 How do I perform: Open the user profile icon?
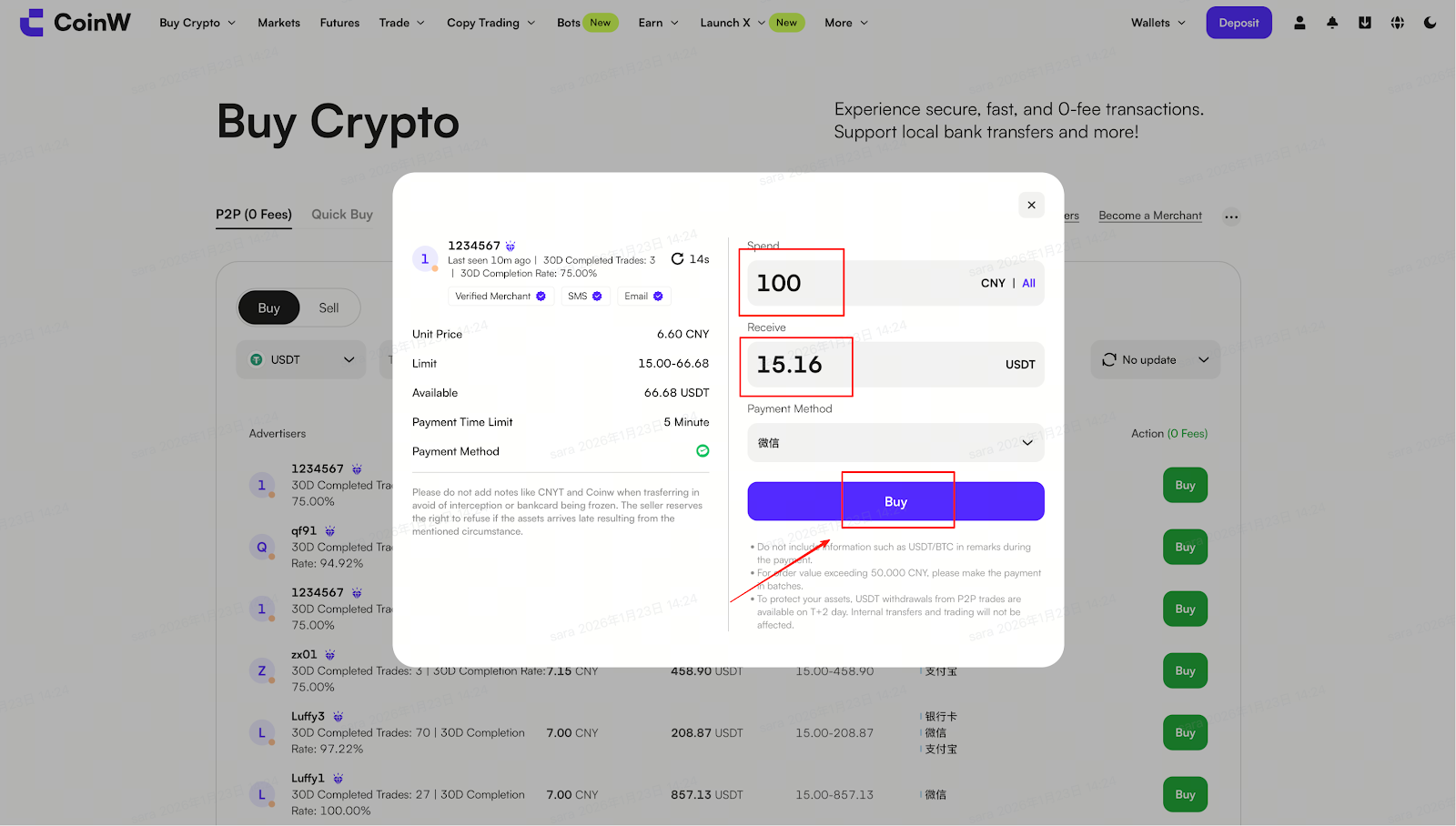(x=1299, y=23)
